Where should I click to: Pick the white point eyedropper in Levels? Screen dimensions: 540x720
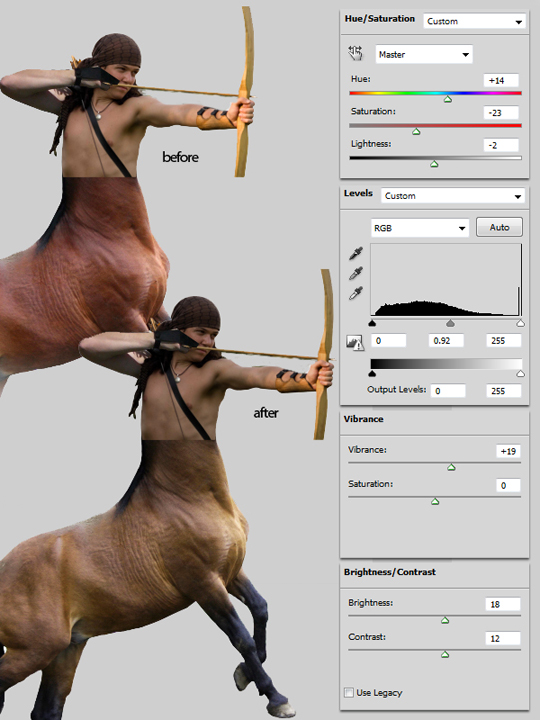click(x=356, y=293)
